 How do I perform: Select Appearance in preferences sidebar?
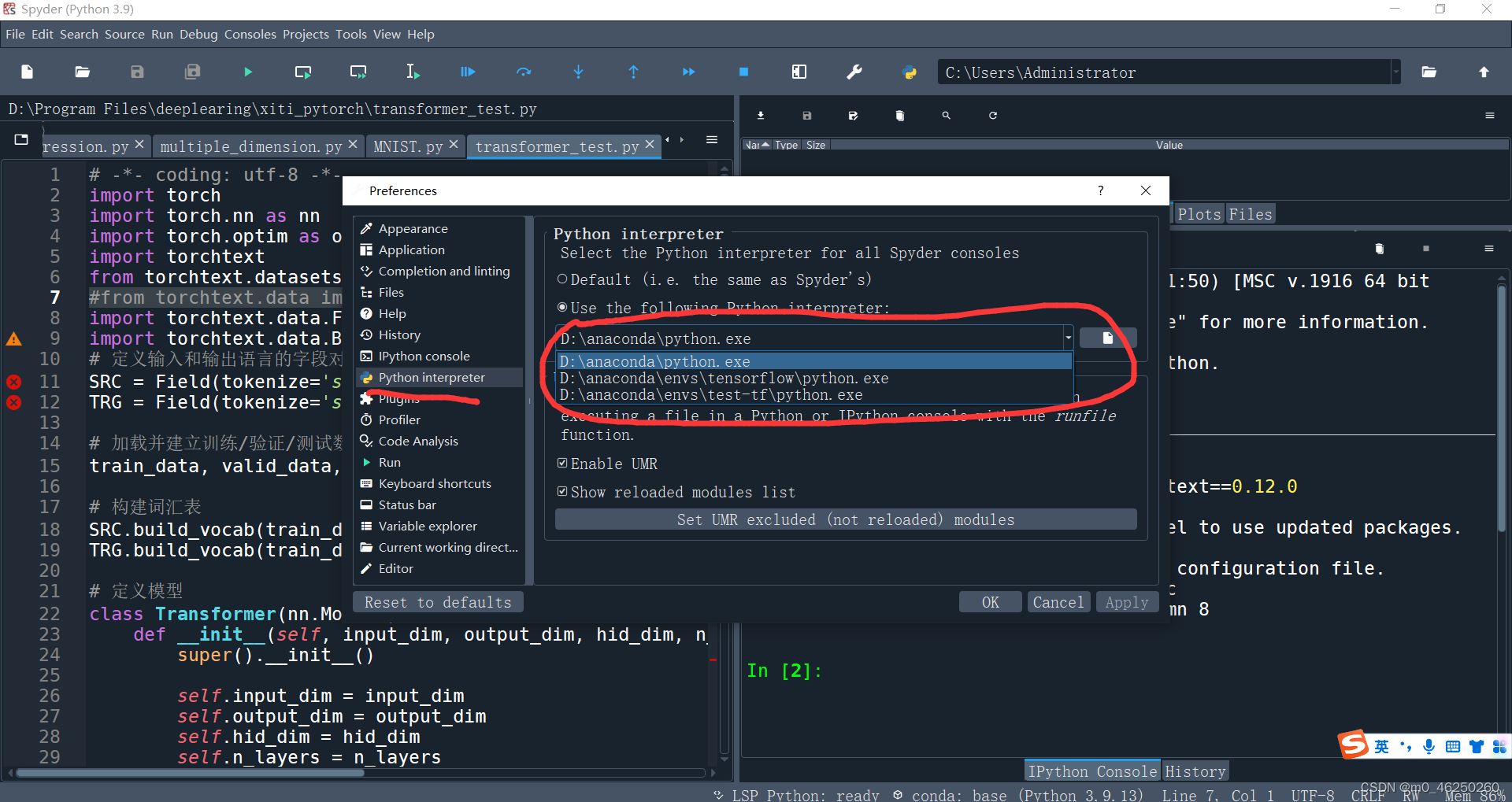tap(438, 228)
